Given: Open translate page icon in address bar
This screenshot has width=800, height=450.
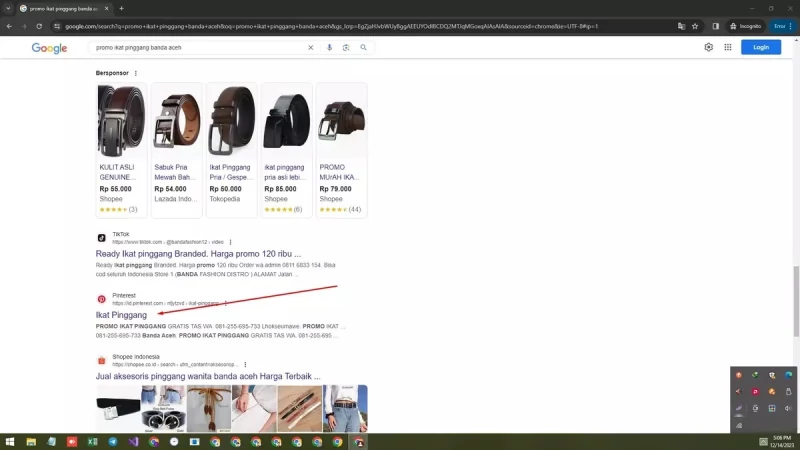Looking at the screenshot, I should [681, 26].
